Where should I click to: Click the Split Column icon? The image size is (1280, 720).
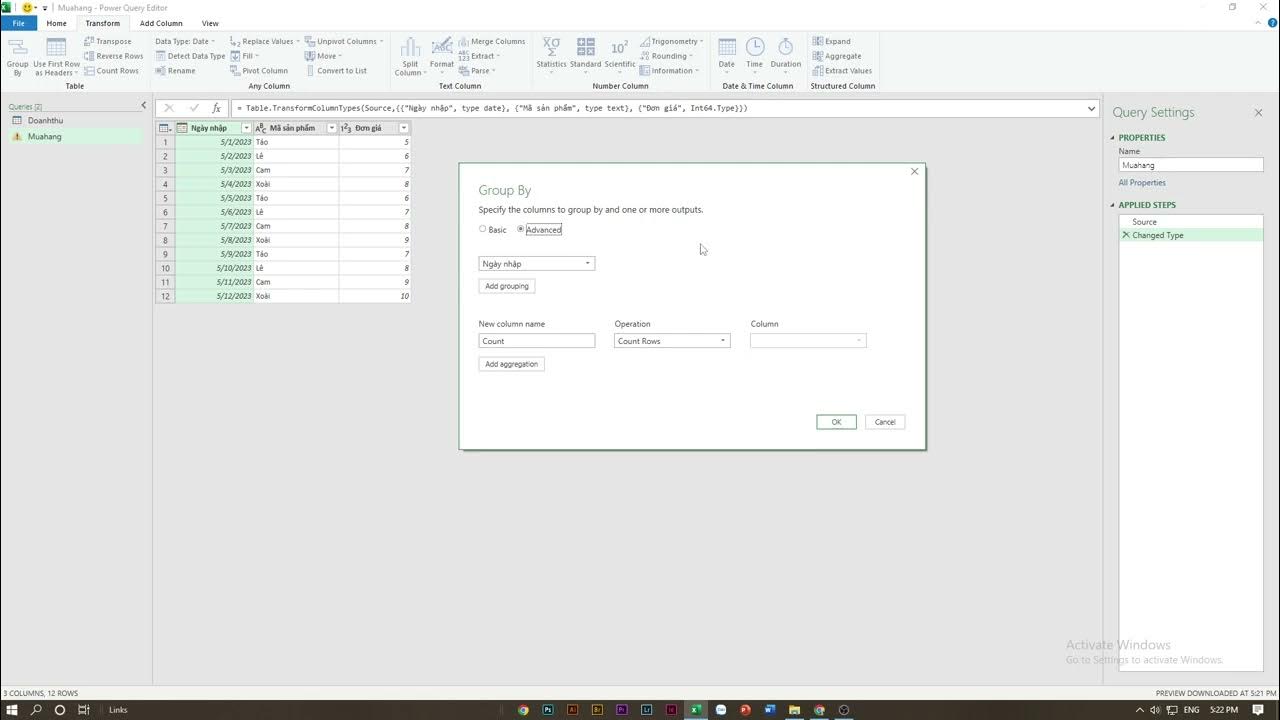(x=410, y=56)
